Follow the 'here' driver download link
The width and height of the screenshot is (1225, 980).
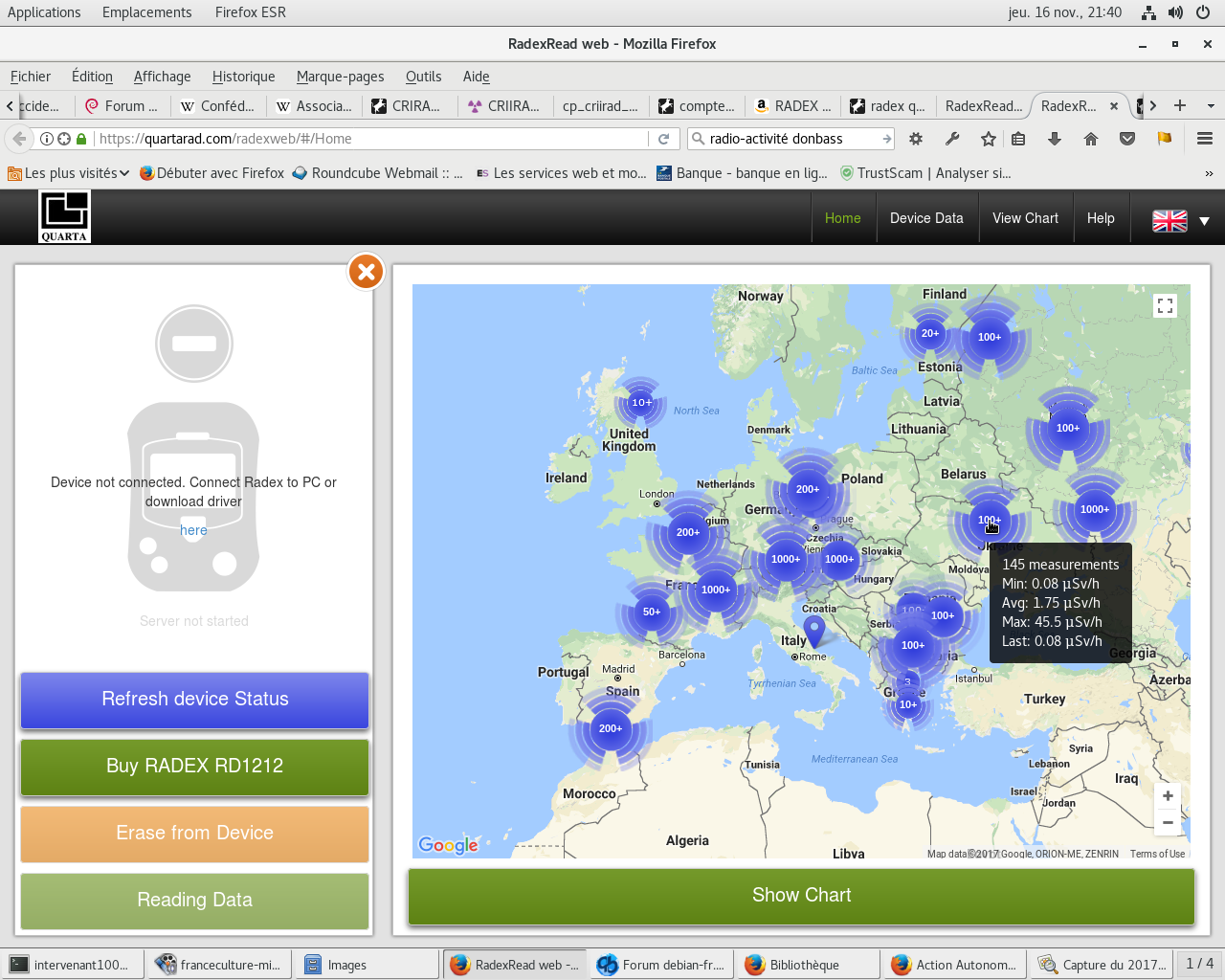pyautogui.click(x=193, y=530)
